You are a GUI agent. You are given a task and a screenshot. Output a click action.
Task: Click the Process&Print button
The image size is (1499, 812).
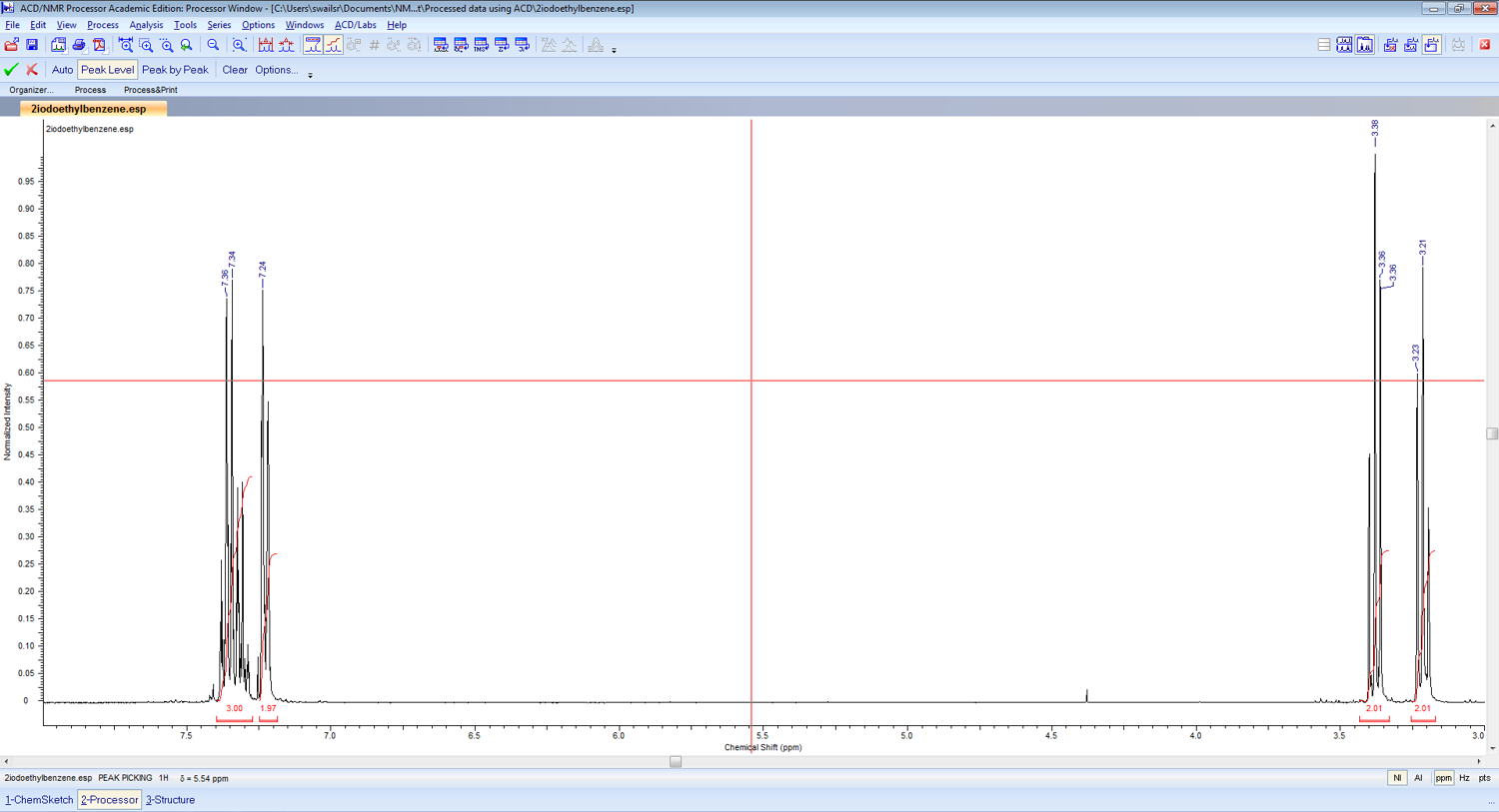click(151, 90)
